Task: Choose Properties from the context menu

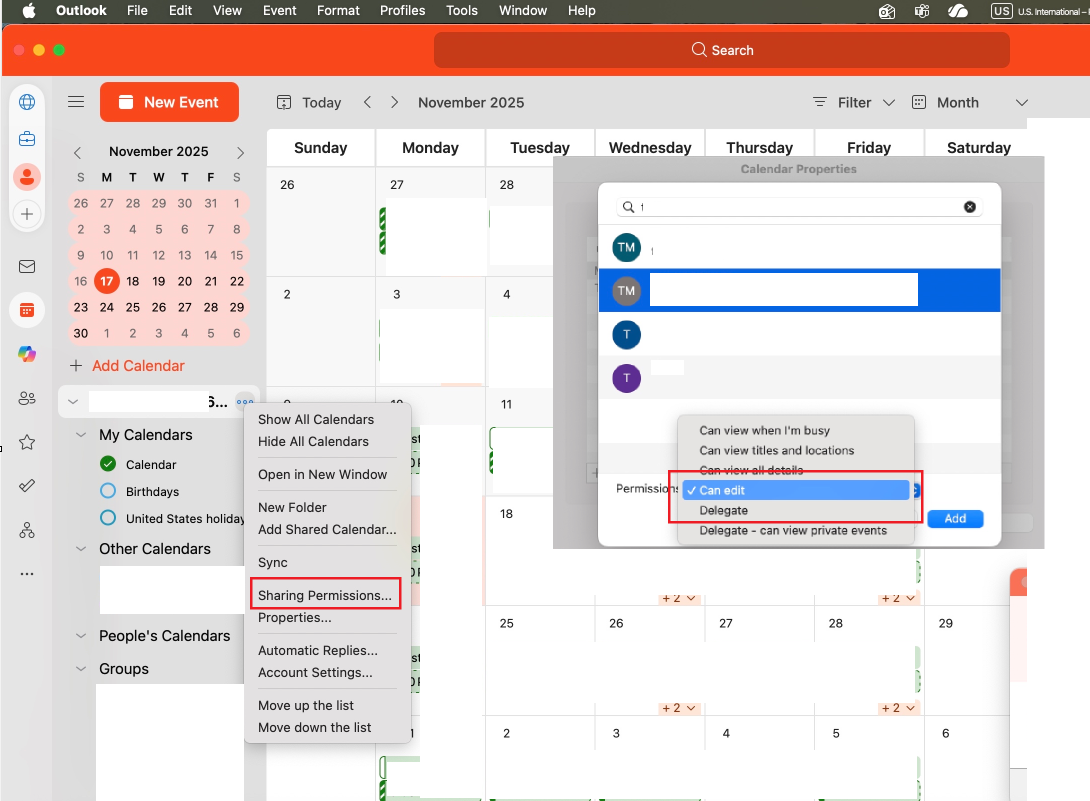Action: point(295,617)
